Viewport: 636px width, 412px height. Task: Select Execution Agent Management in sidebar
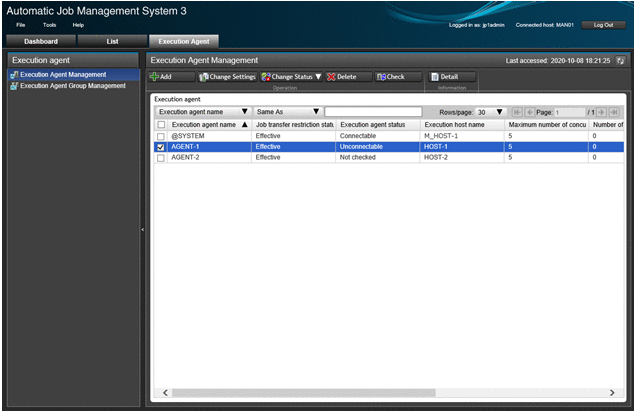click(73, 75)
